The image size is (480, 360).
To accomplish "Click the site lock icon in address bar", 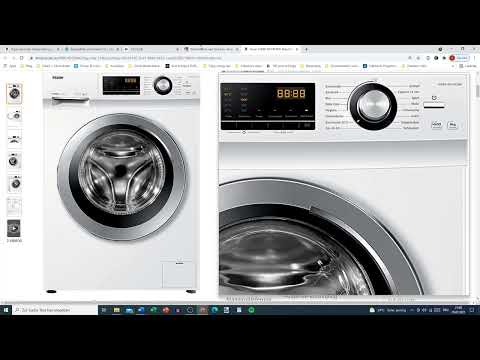I will [31, 58].
